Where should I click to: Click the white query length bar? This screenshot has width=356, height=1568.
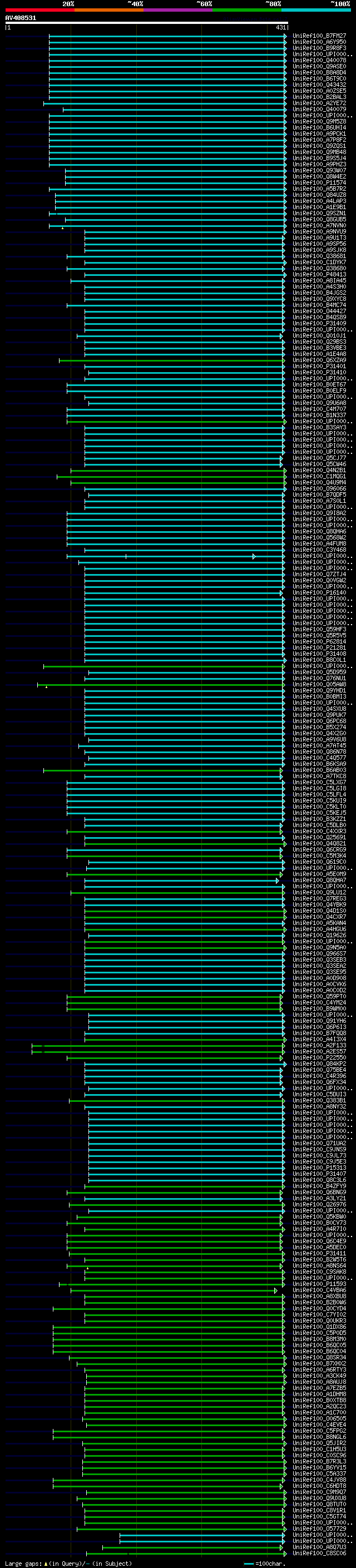(146, 23)
